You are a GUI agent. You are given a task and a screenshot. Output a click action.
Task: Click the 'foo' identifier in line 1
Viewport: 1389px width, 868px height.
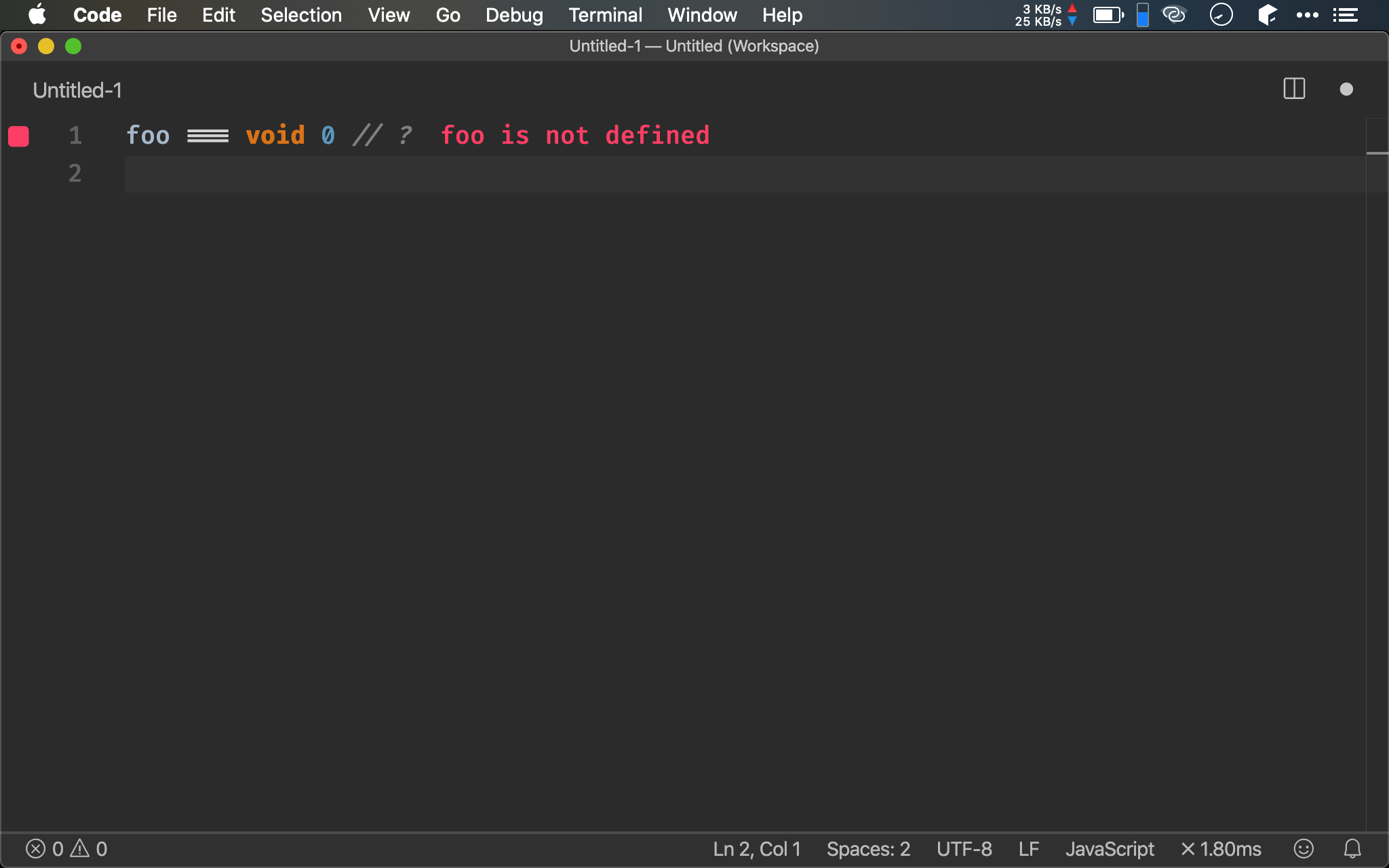[148, 136]
